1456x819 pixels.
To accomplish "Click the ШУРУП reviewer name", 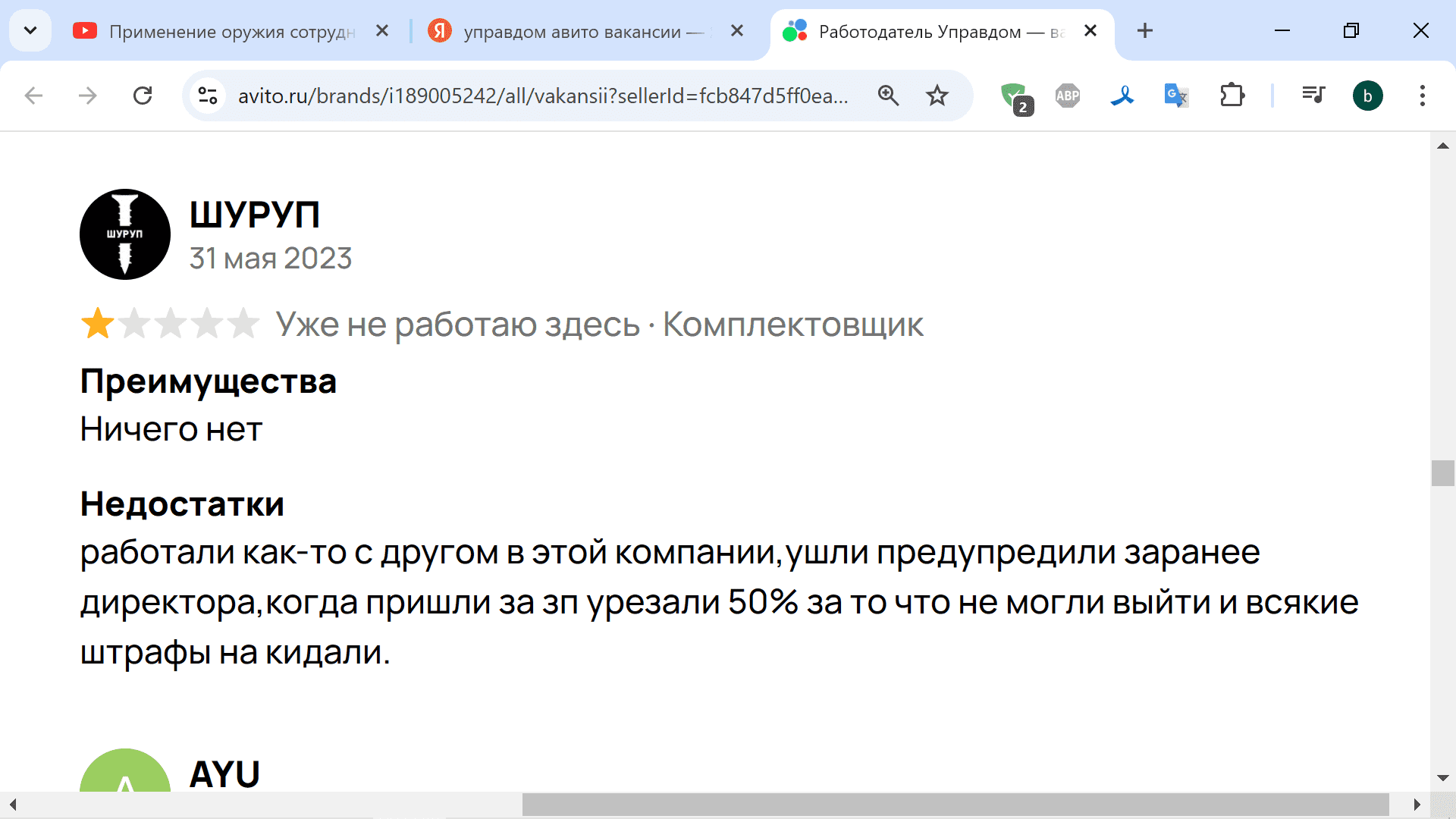I will click(x=254, y=215).
